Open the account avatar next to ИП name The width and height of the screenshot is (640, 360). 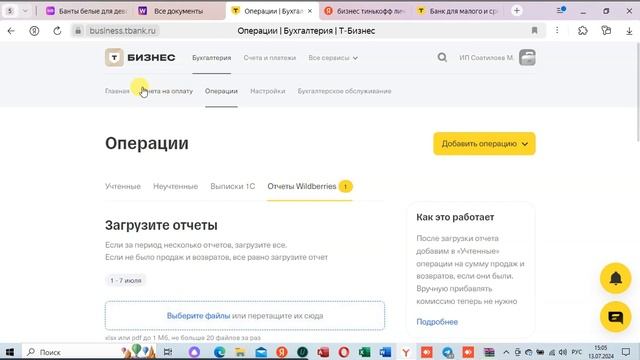(x=527, y=58)
